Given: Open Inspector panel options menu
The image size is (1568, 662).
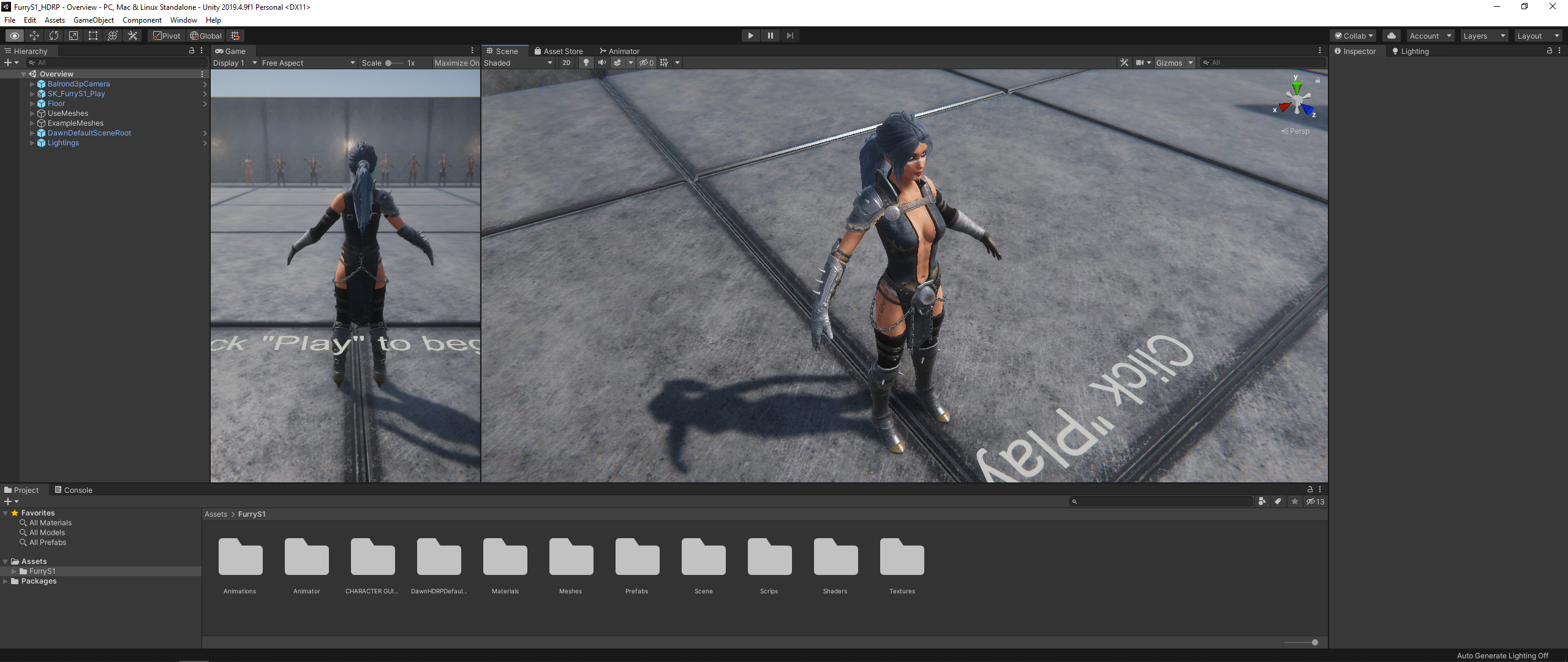Looking at the screenshot, I should point(1559,51).
